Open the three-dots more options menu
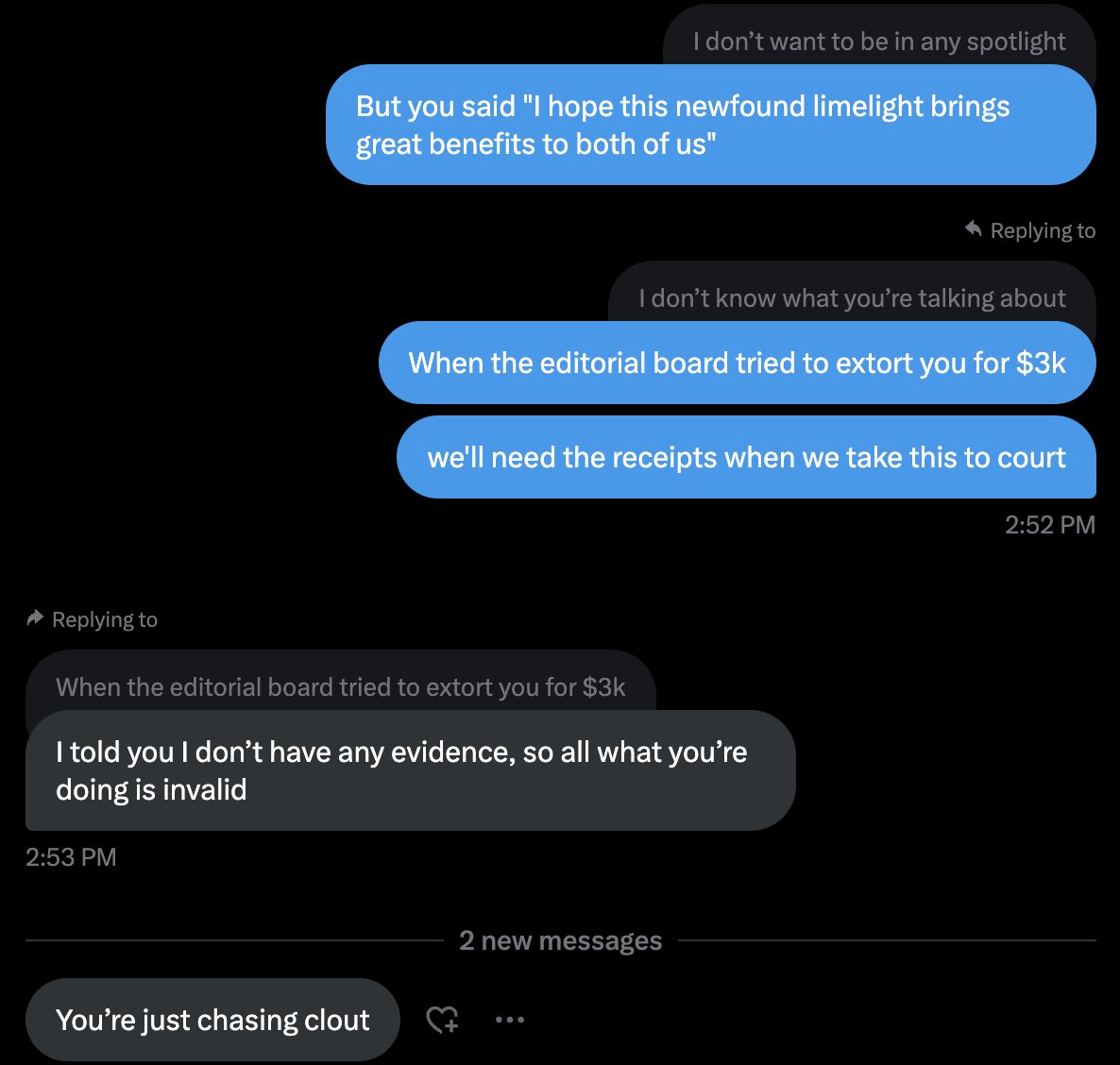Screen dimensions: 1120x1065 pyautogui.click(x=510, y=1020)
